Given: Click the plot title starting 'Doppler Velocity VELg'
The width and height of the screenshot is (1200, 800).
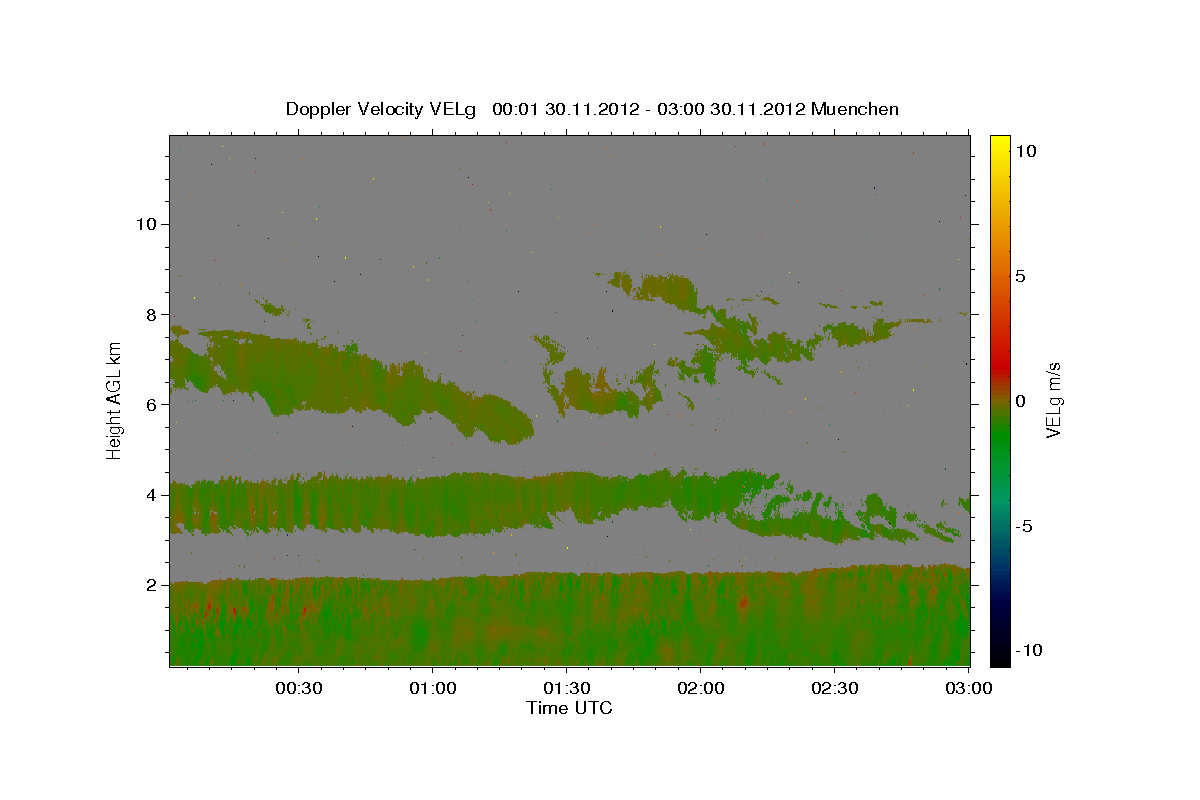Looking at the screenshot, I should tap(592, 109).
